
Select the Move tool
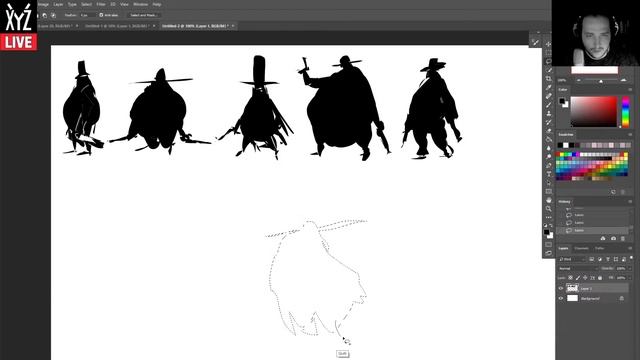click(548, 44)
